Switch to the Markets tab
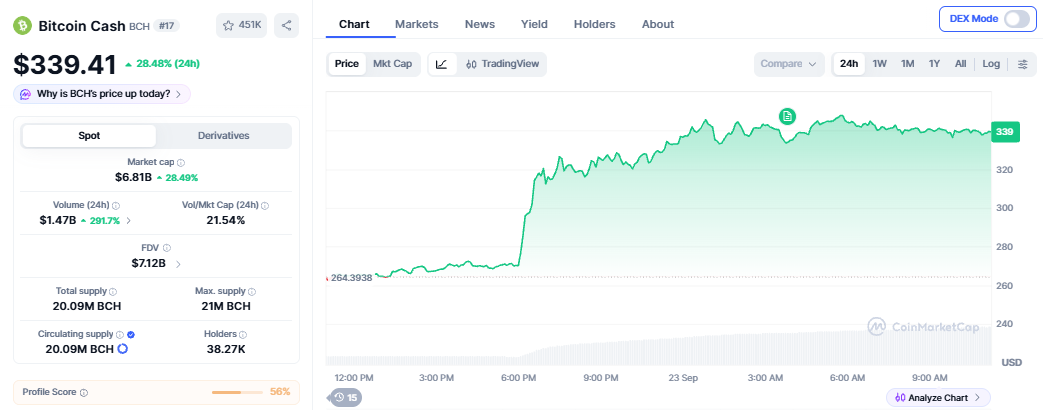 [416, 24]
